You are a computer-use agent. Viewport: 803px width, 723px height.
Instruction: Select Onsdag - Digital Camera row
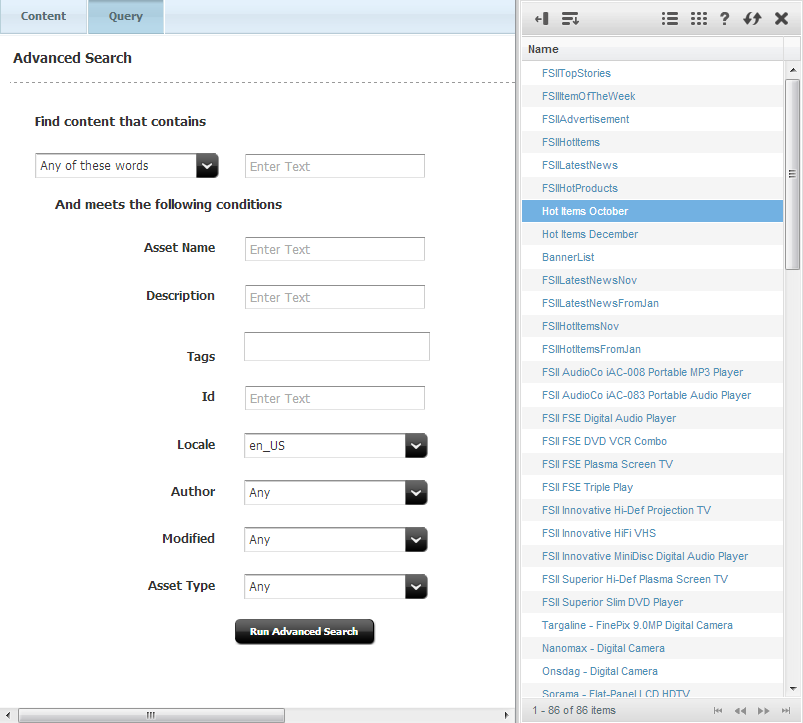(652, 672)
